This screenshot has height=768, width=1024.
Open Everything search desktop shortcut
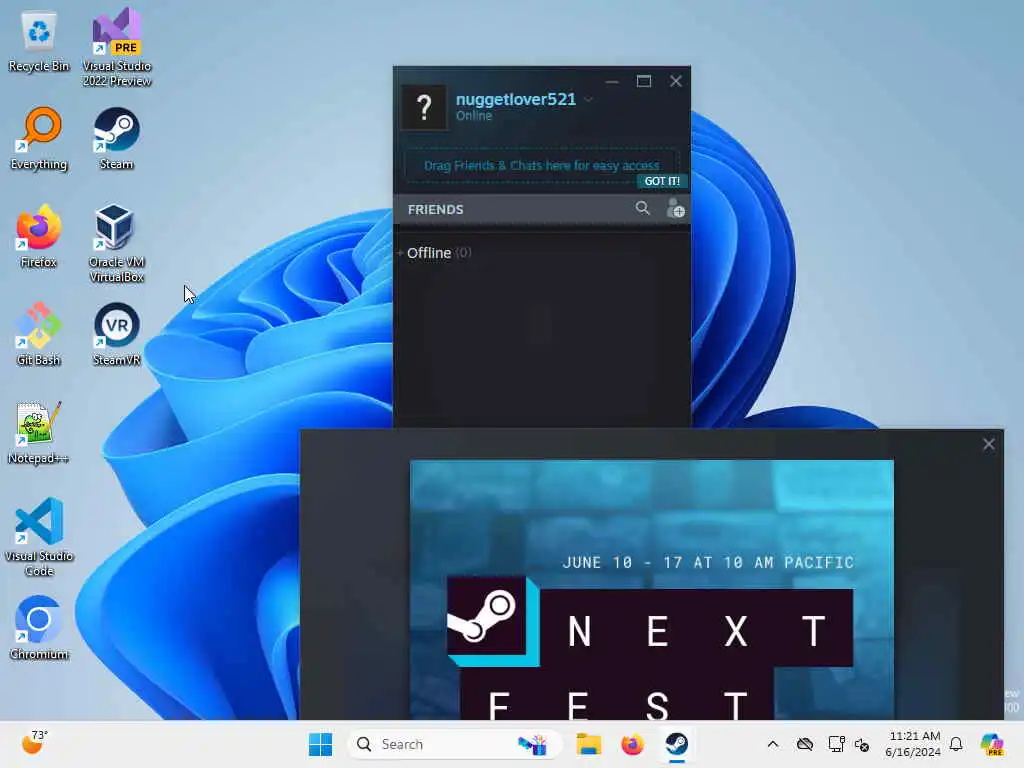point(39,138)
